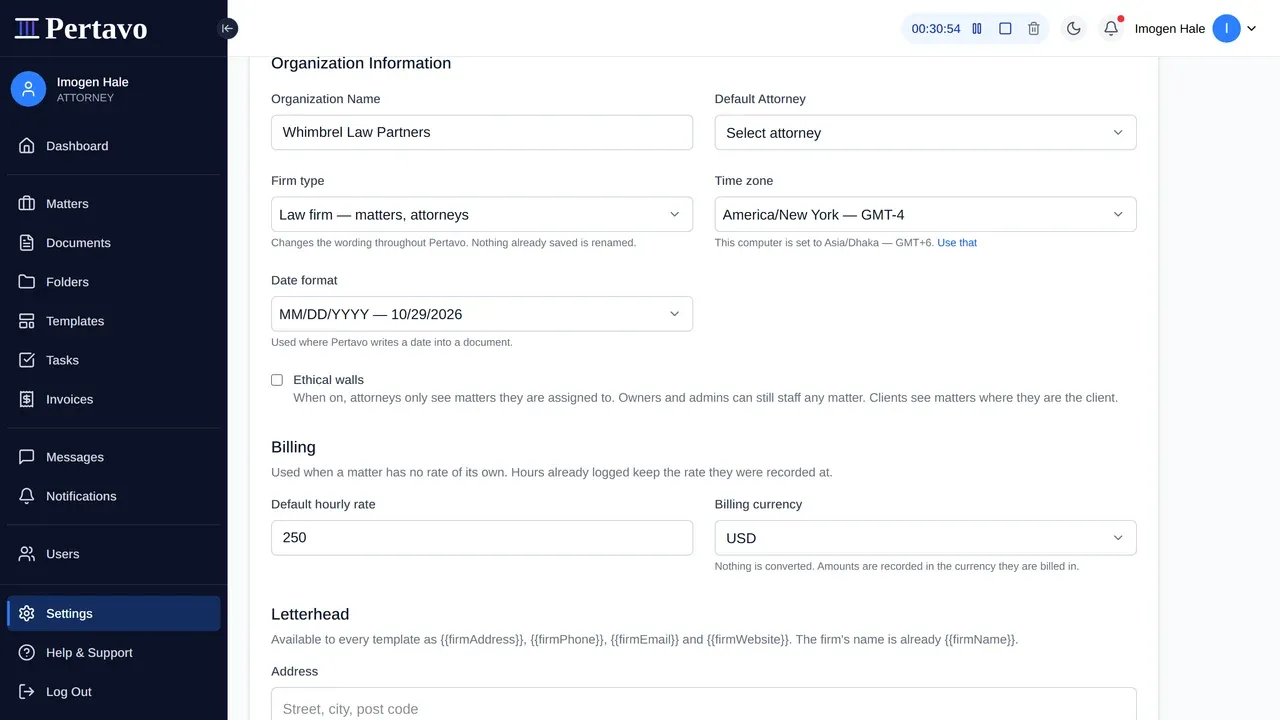Image resolution: width=1280 pixels, height=720 pixels.
Task: Click the "Use that" time zone link
Action: click(x=957, y=243)
